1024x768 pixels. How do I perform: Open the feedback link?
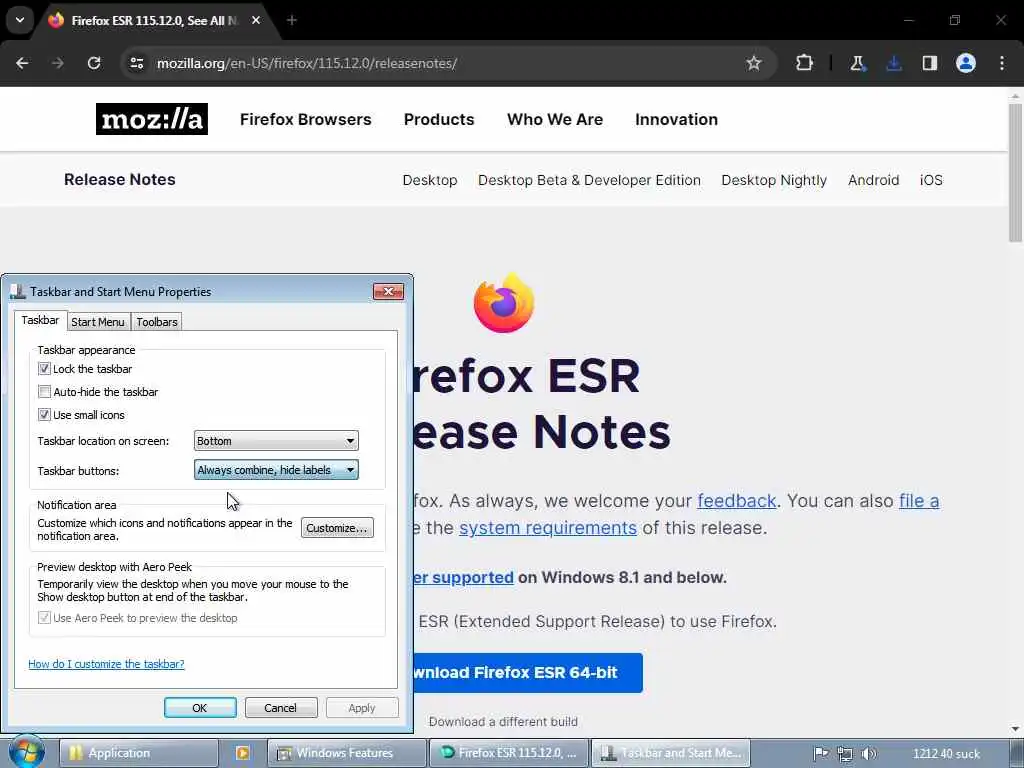pos(737,501)
